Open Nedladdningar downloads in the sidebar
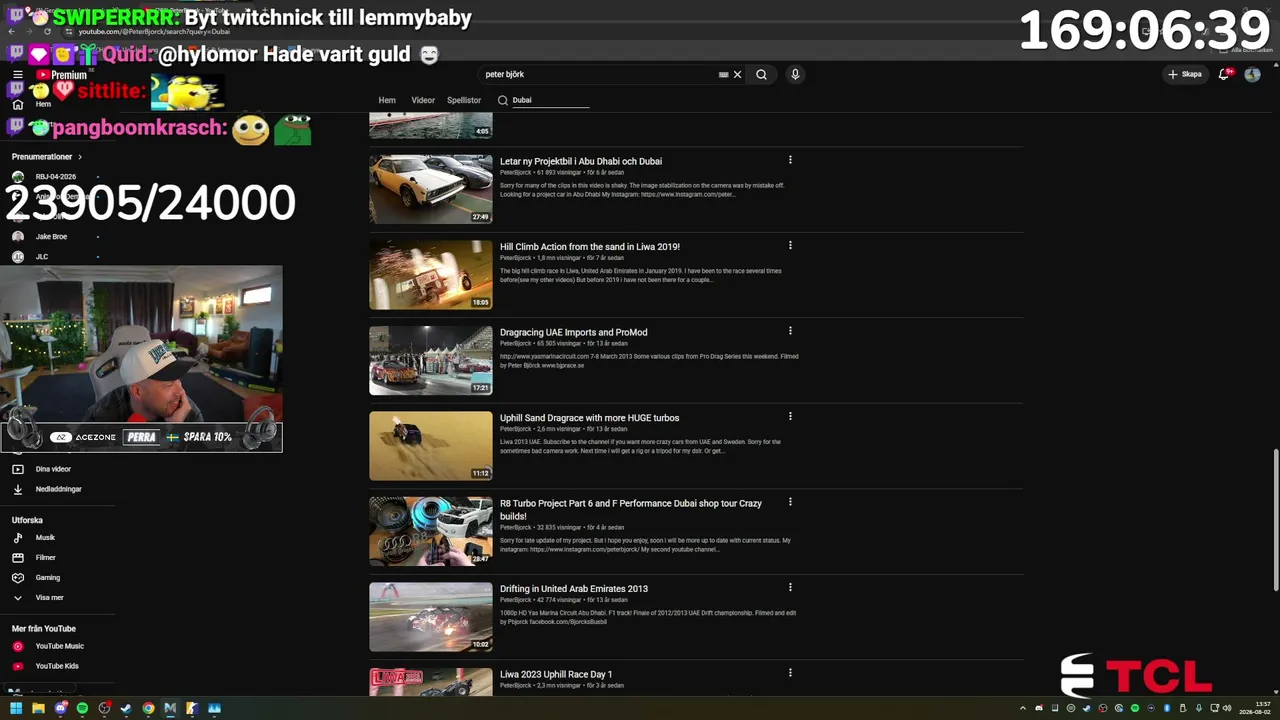This screenshot has width=1280, height=720. tap(58, 489)
